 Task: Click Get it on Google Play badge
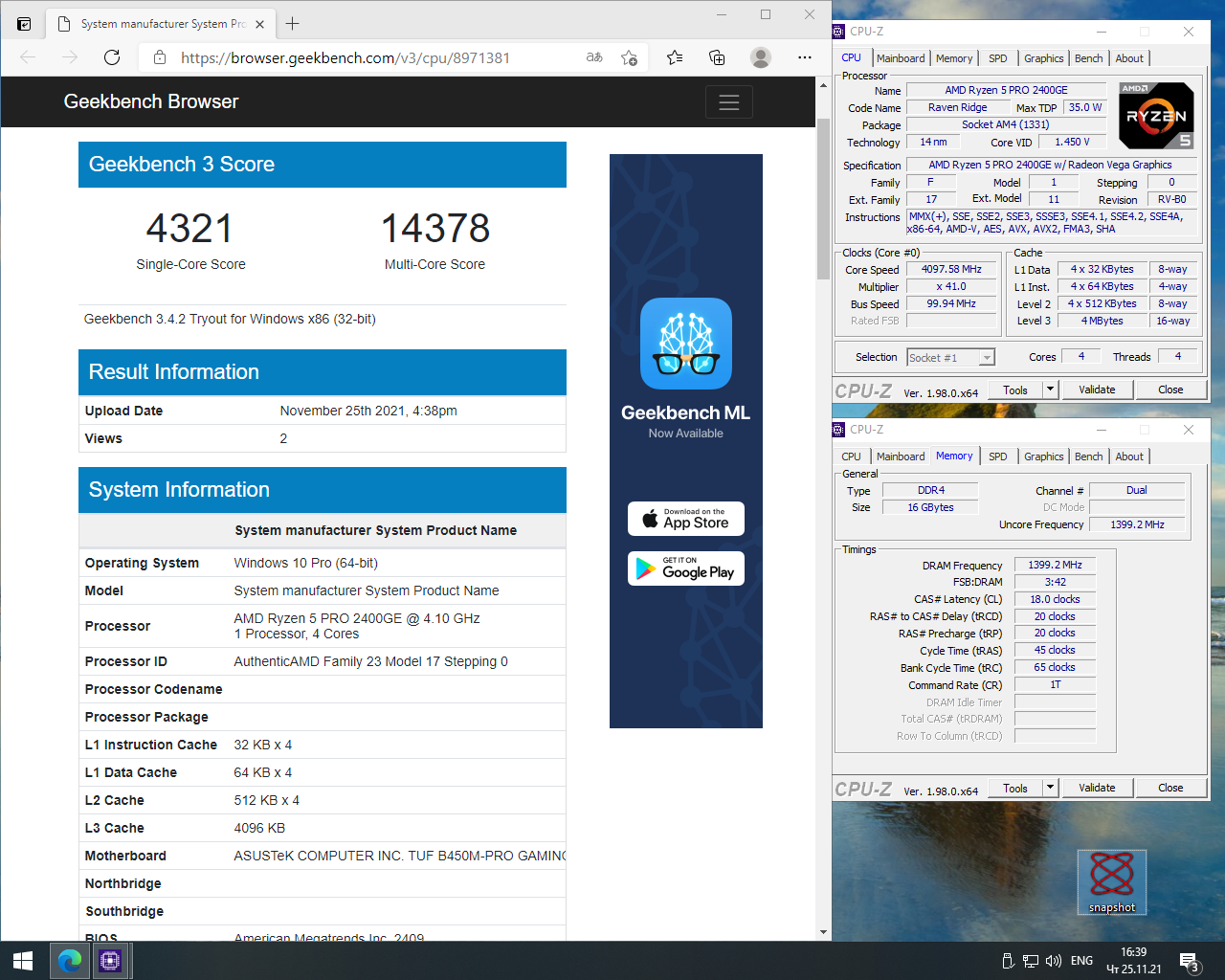point(686,568)
